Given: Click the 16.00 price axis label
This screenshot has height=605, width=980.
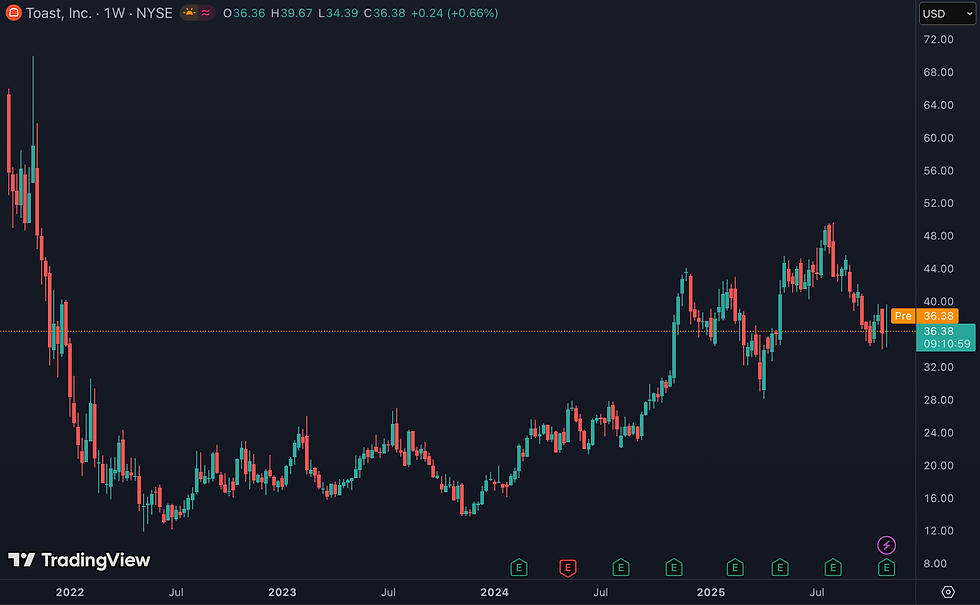Looking at the screenshot, I should pyautogui.click(x=939, y=498).
